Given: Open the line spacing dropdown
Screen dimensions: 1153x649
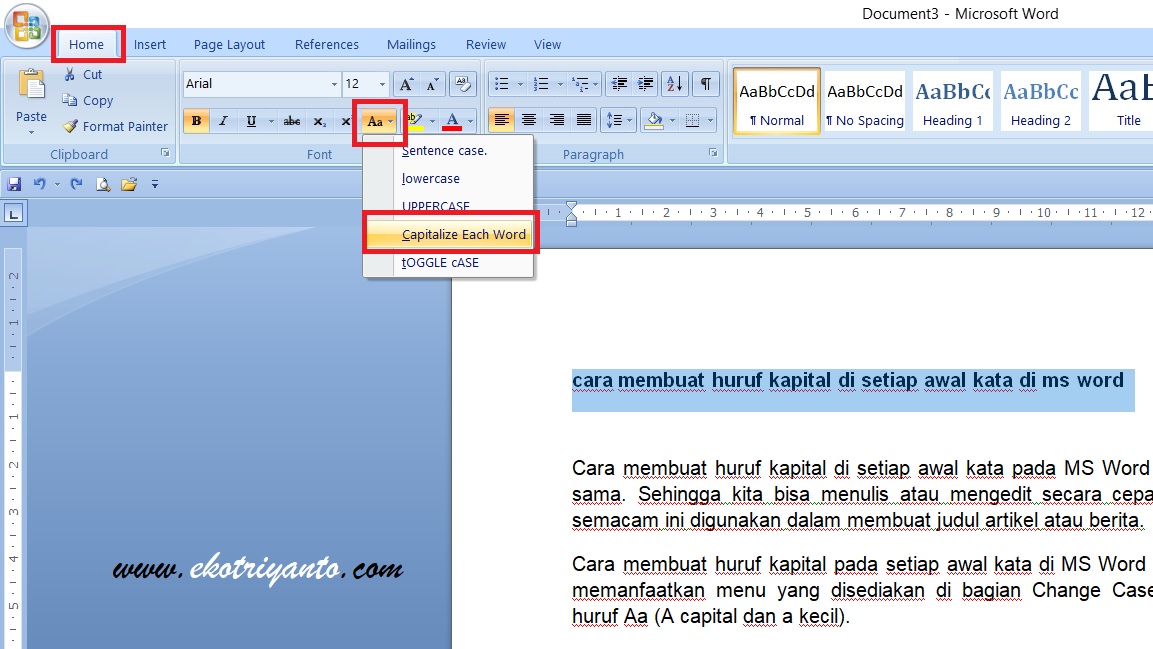Looking at the screenshot, I should 618,120.
